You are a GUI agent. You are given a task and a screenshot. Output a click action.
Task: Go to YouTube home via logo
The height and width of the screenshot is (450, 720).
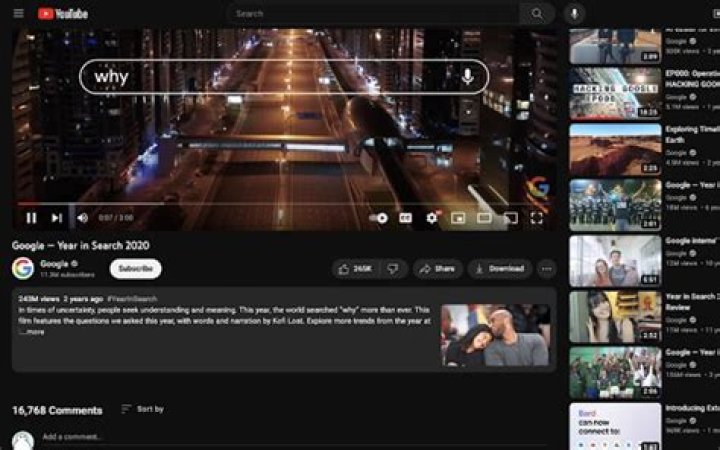tap(63, 14)
